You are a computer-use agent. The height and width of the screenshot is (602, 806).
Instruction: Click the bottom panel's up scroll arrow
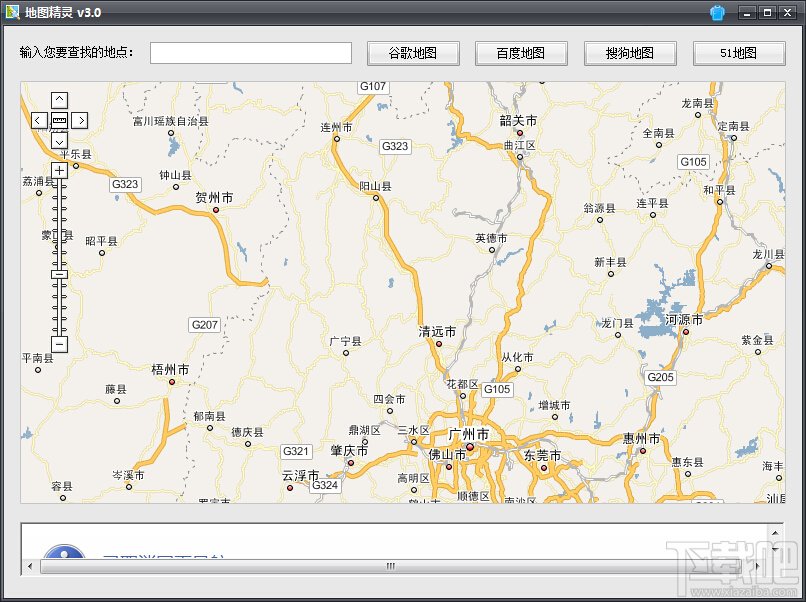point(775,533)
